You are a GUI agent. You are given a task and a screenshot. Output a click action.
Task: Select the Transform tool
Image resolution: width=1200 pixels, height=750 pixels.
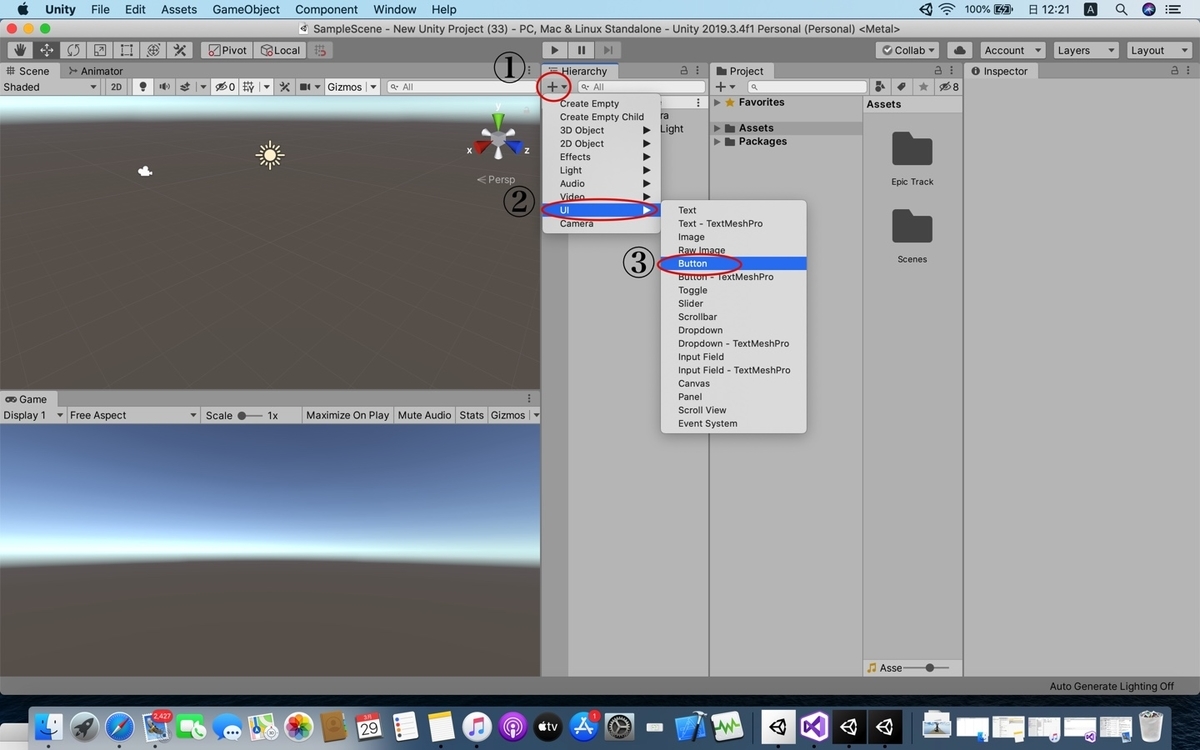click(153, 50)
